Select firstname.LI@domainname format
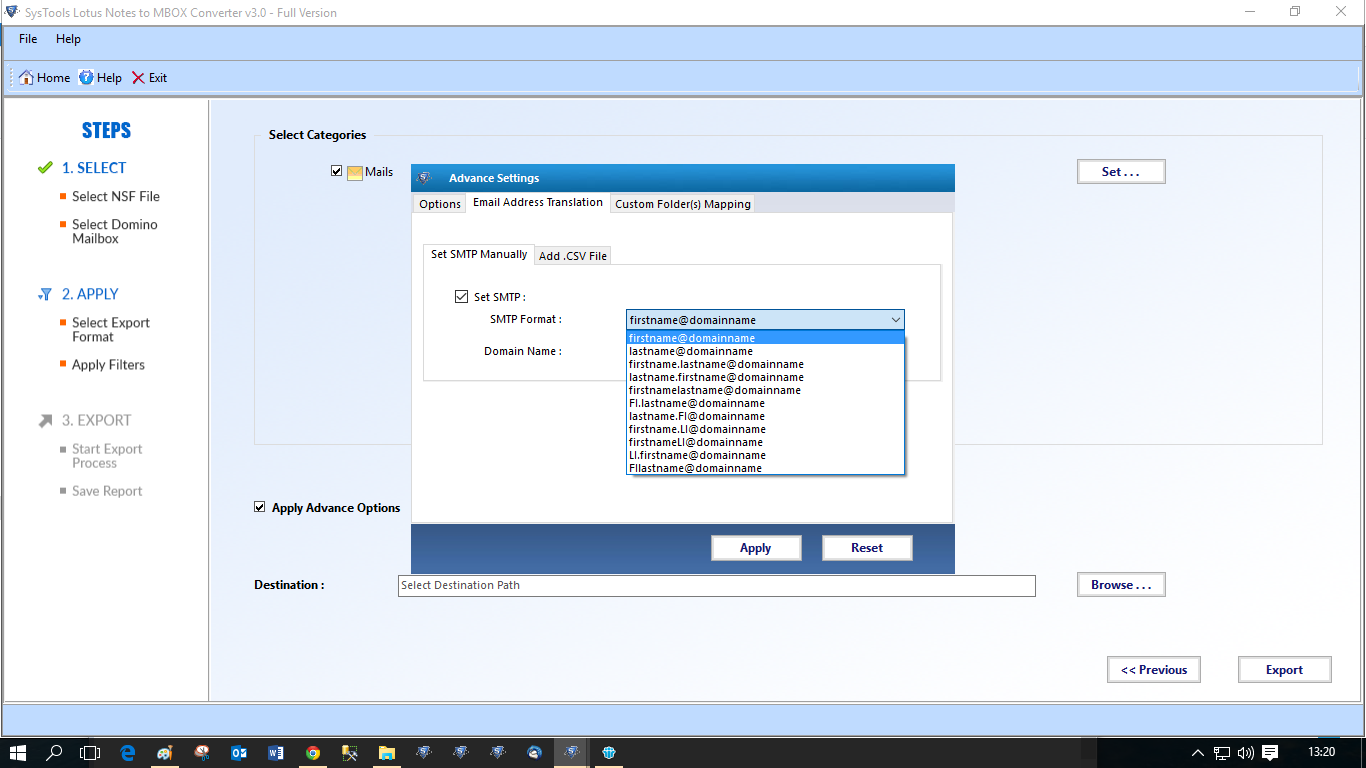This screenshot has height=768, width=1366. tap(765, 429)
